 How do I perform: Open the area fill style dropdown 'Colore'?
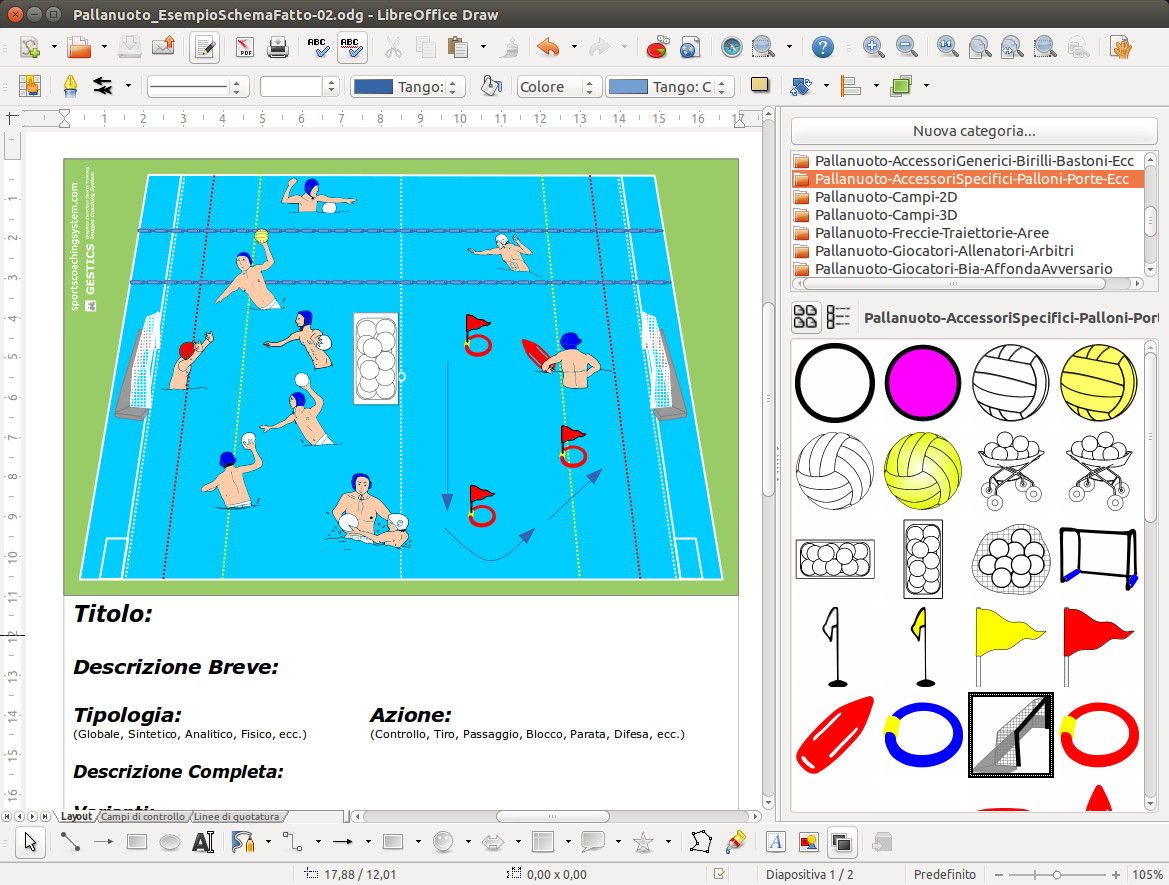pos(558,87)
